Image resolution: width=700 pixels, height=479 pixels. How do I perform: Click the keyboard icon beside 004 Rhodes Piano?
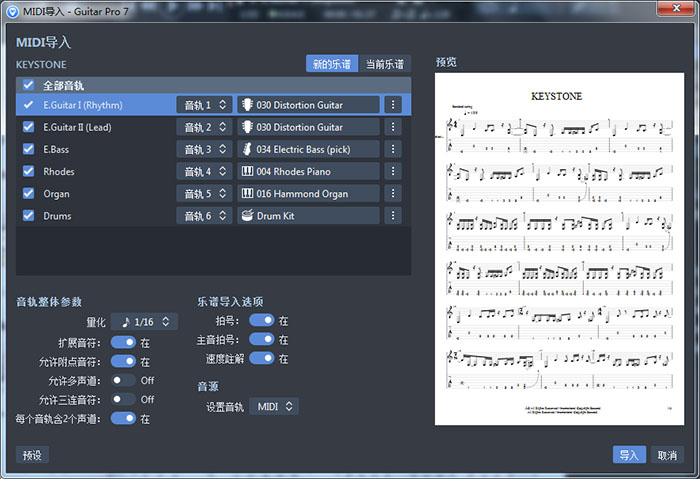247,171
